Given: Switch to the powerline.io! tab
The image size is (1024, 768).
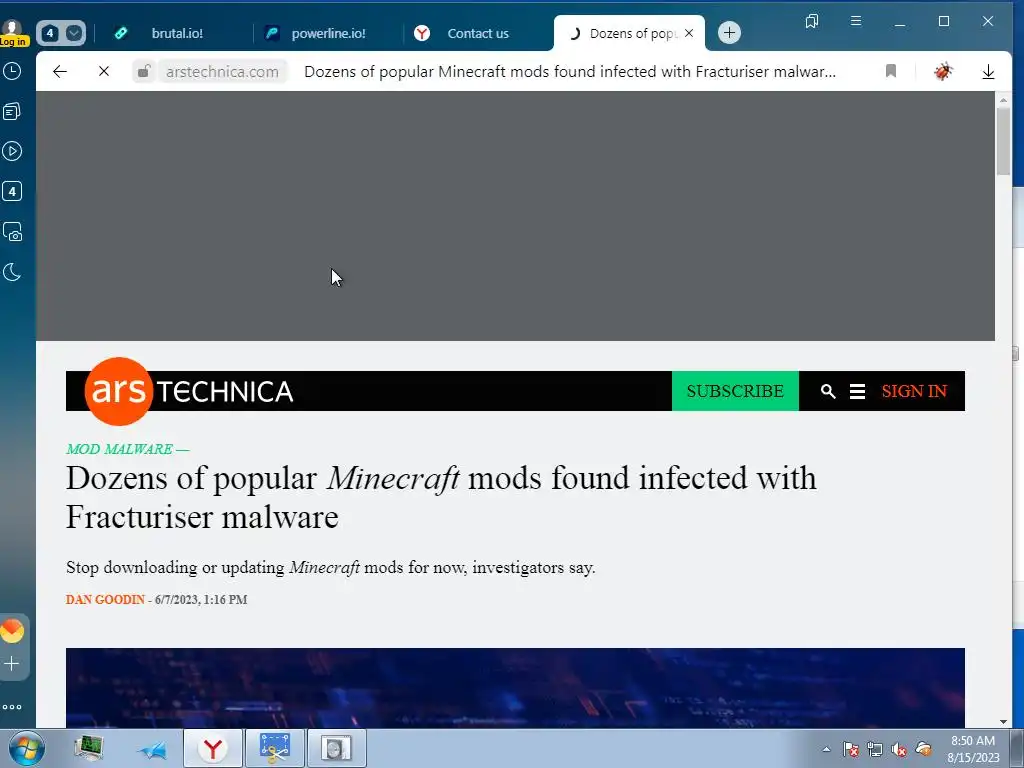Looking at the screenshot, I should tap(327, 33).
